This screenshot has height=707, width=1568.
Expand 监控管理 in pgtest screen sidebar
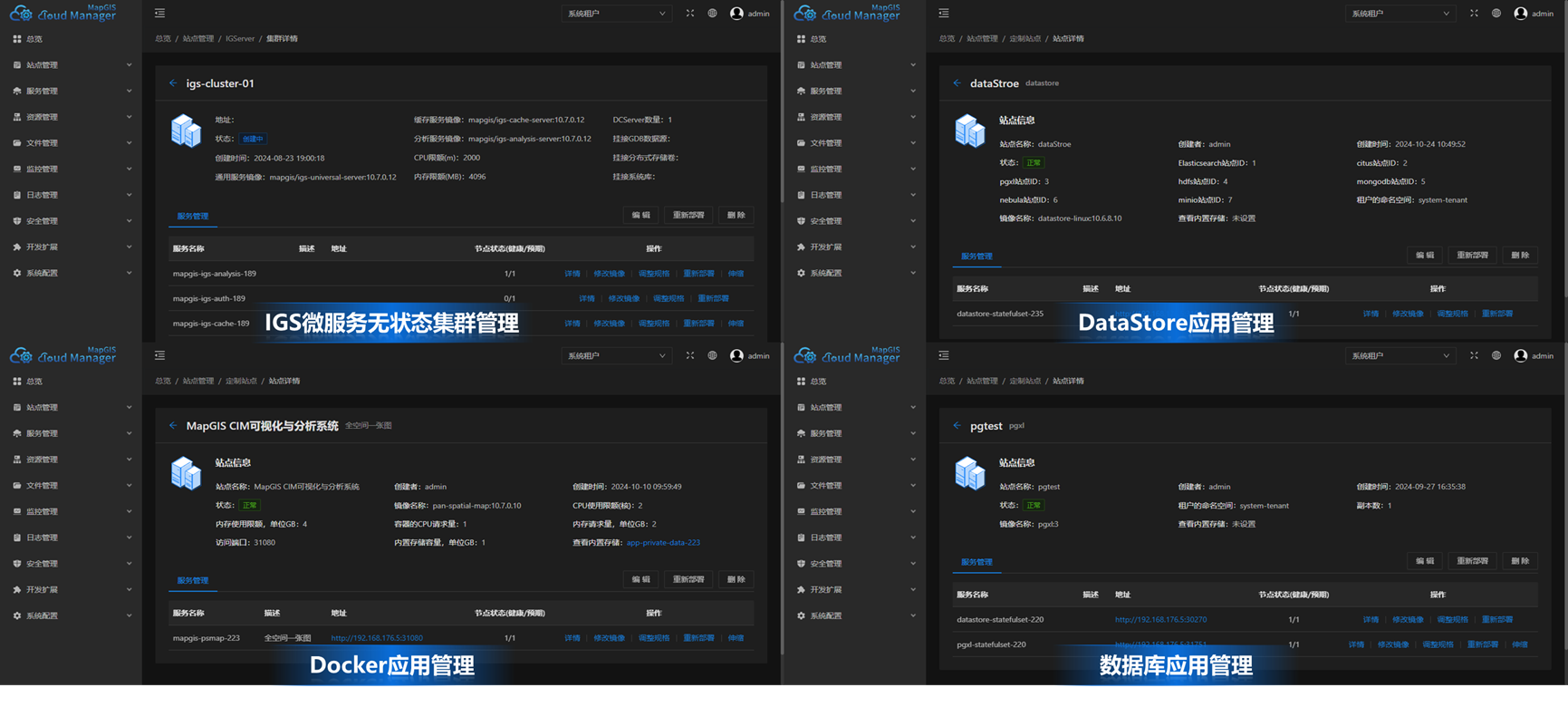(x=855, y=511)
